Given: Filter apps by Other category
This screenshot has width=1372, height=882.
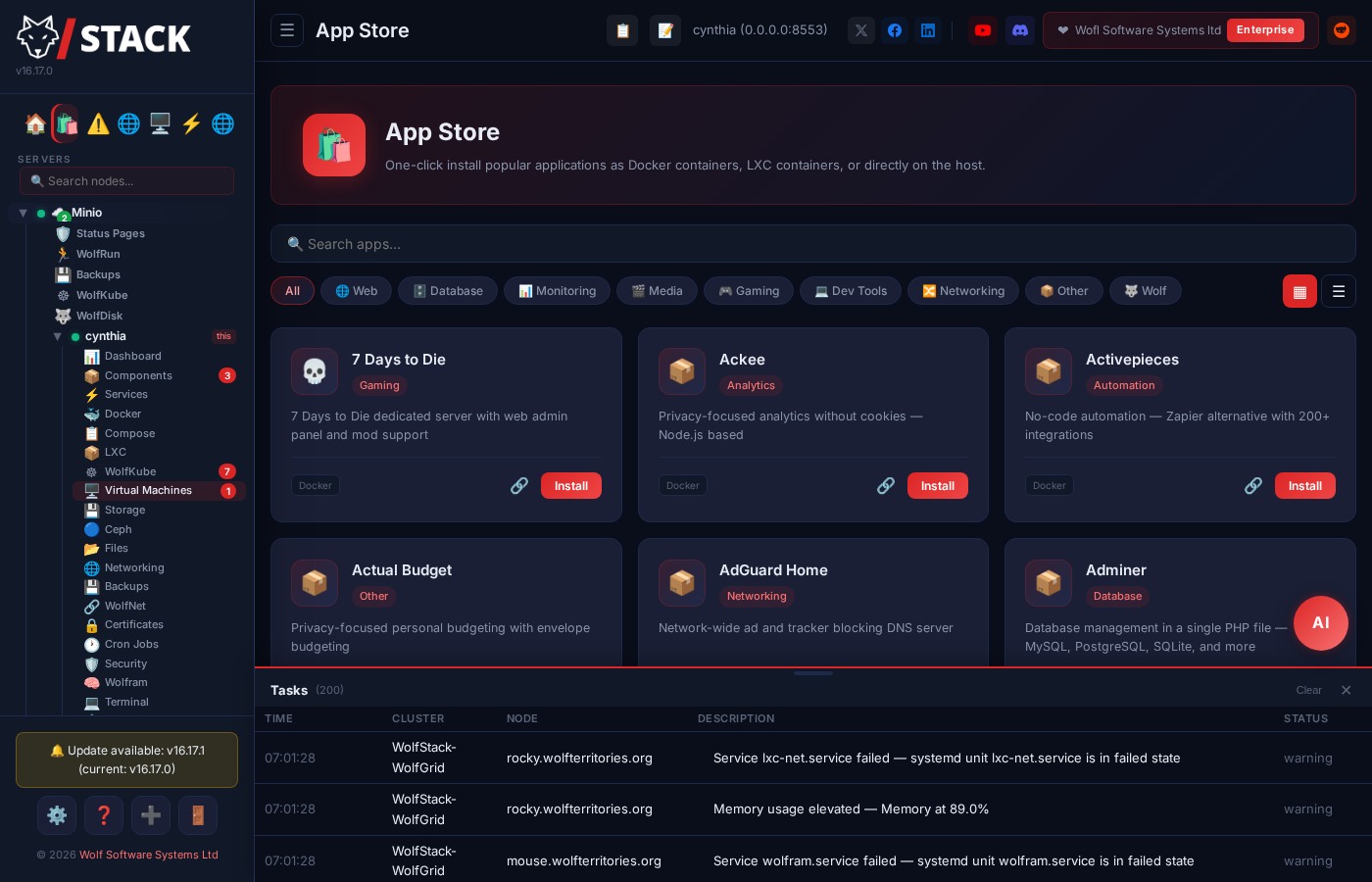Looking at the screenshot, I should pyautogui.click(x=1064, y=291).
